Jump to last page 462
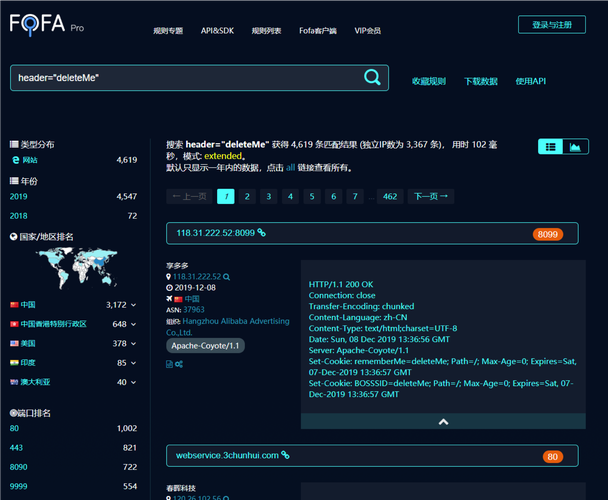This screenshot has width=608, height=500. coord(390,196)
